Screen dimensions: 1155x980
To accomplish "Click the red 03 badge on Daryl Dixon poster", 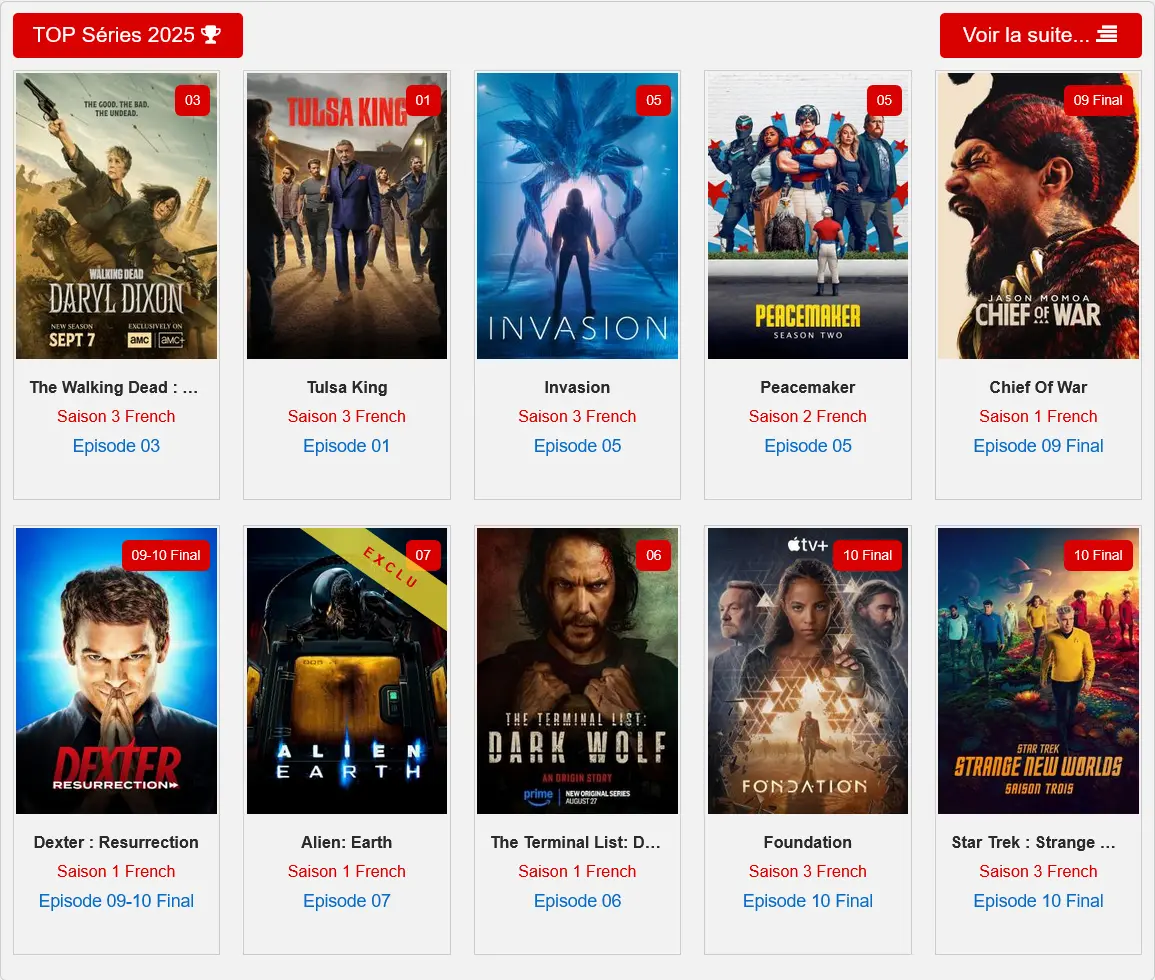I will click(192, 100).
